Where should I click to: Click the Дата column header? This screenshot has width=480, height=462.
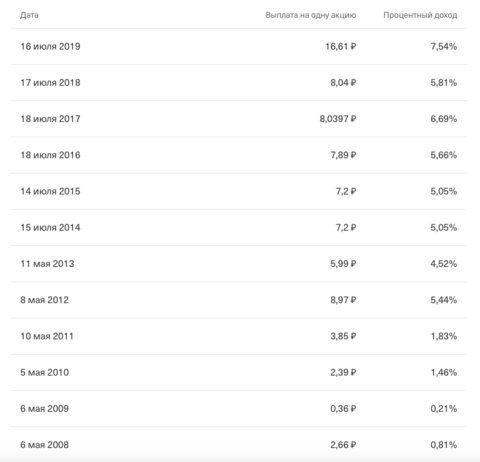29,15
